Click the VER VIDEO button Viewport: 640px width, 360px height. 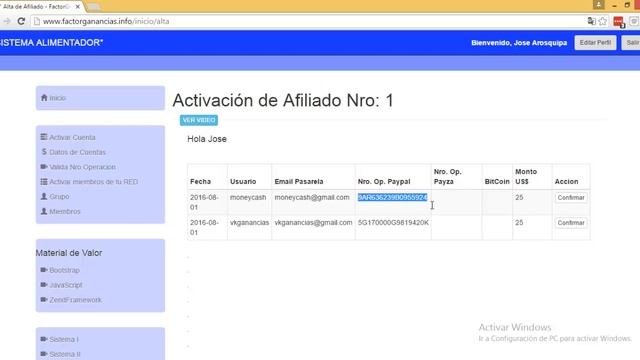click(x=199, y=120)
